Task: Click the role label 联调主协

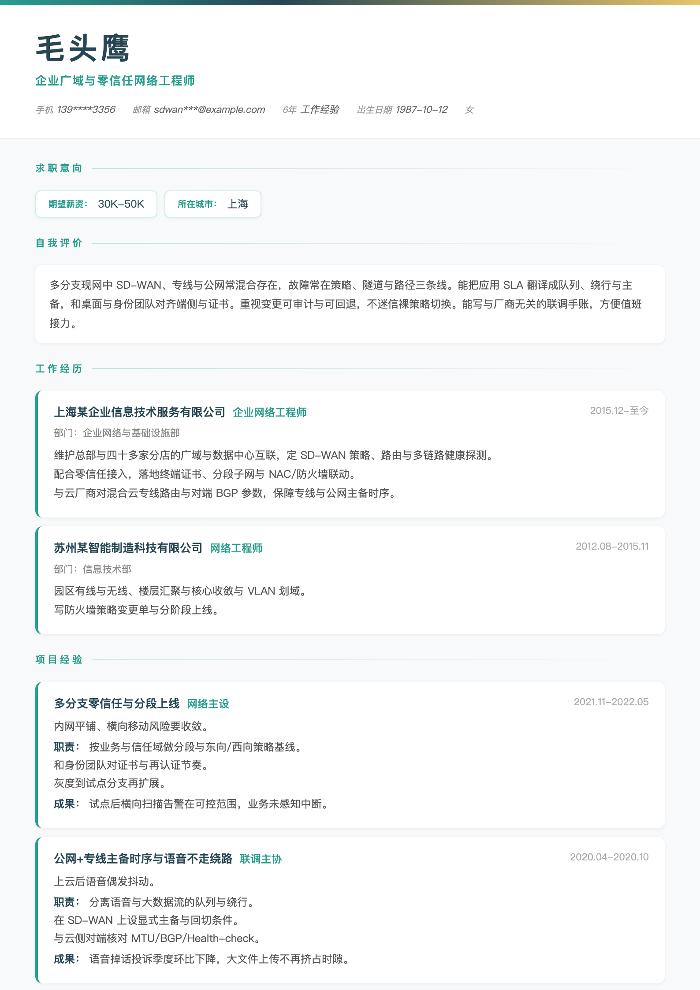Action: tap(261, 859)
